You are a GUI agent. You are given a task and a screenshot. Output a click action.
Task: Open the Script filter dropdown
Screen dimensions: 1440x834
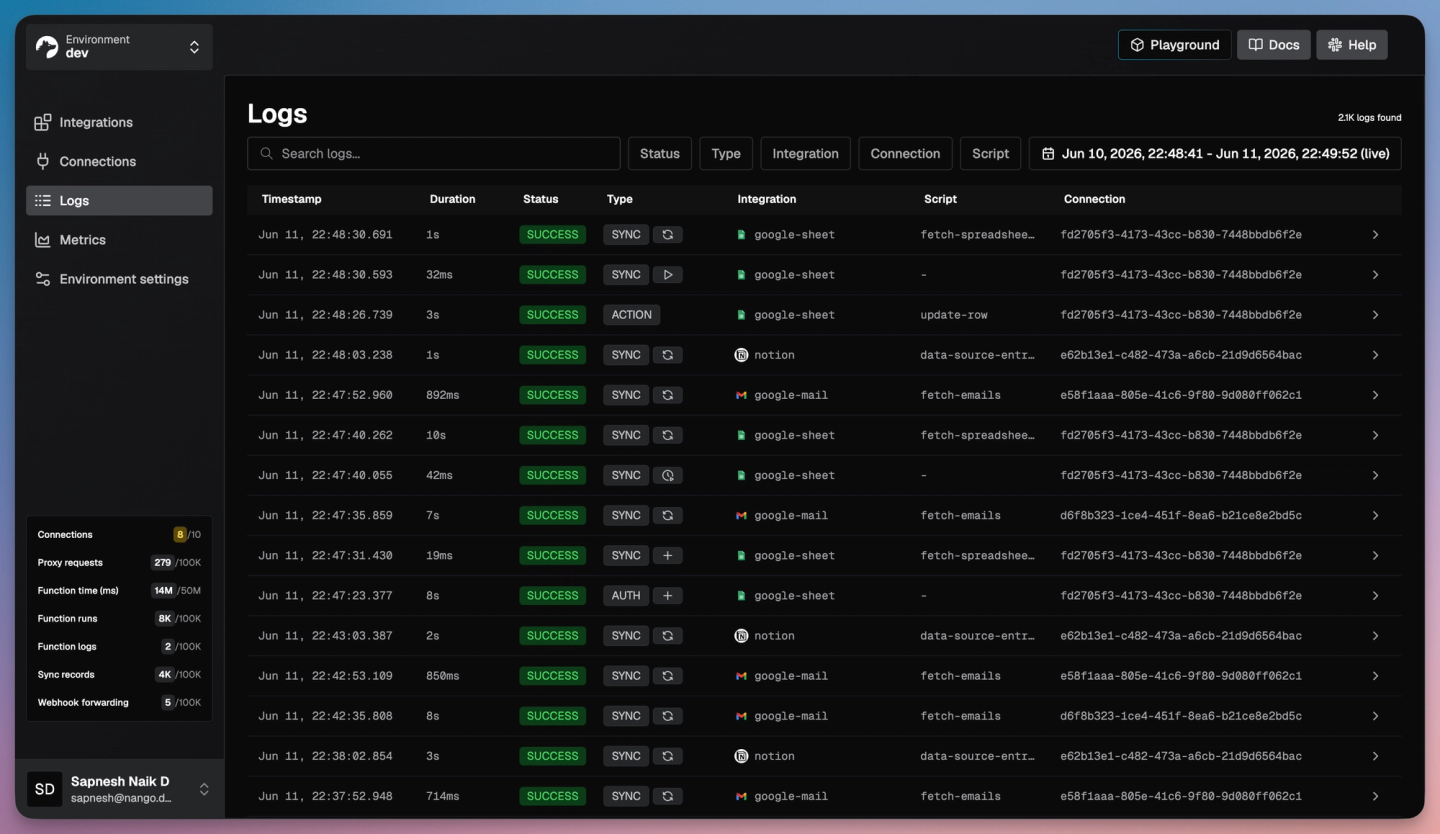(990, 154)
